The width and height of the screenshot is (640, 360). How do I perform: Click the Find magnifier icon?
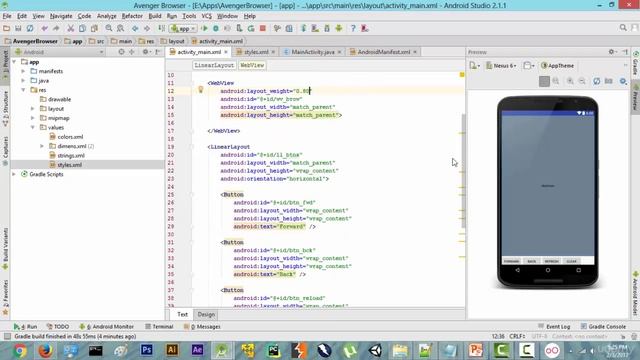click(109, 28)
